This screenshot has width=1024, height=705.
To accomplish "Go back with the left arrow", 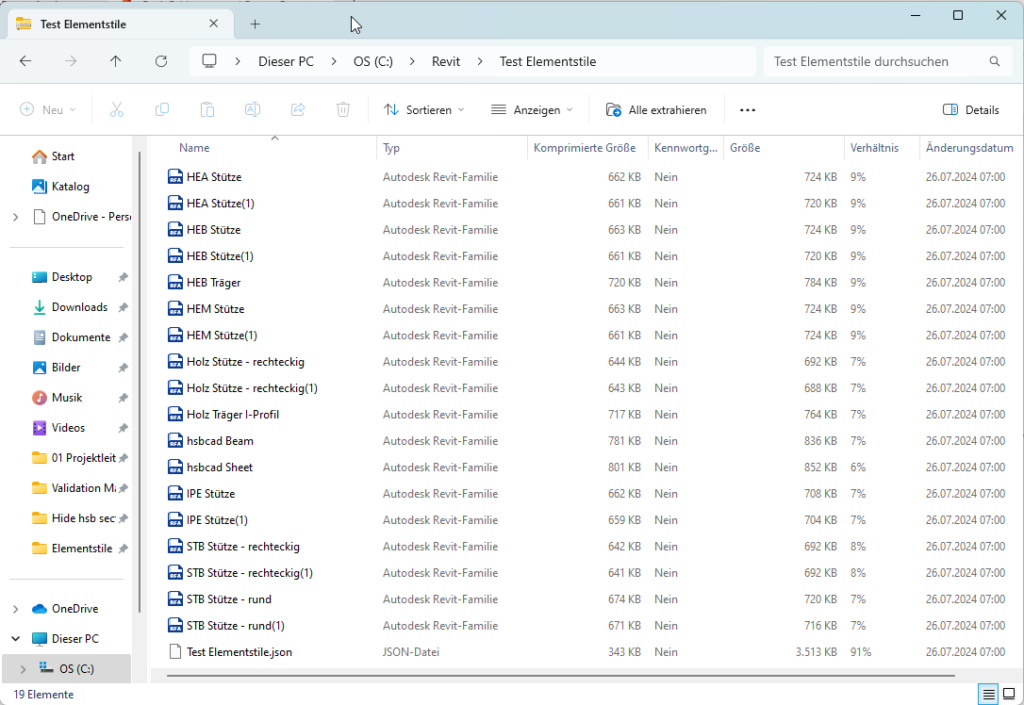I will [25, 61].
